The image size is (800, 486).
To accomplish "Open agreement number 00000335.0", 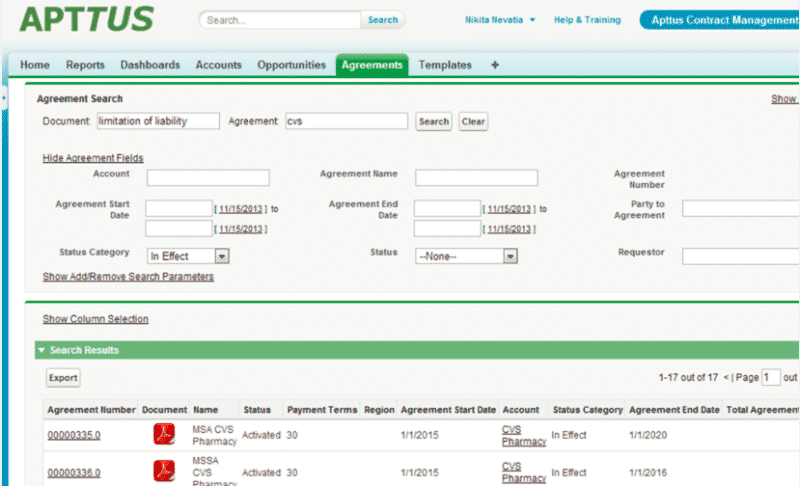I will point(73,435).
